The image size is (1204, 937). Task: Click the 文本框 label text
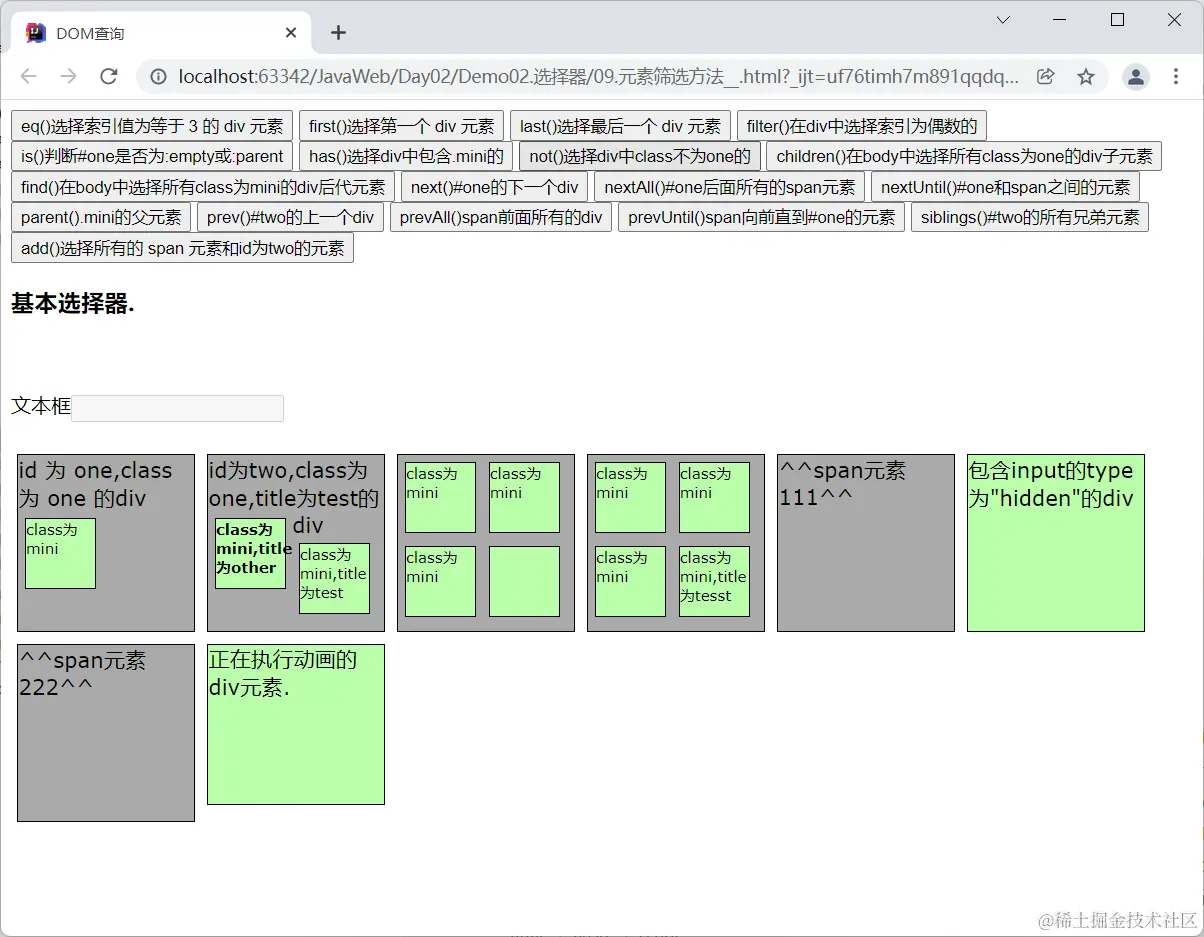[41, 406]
